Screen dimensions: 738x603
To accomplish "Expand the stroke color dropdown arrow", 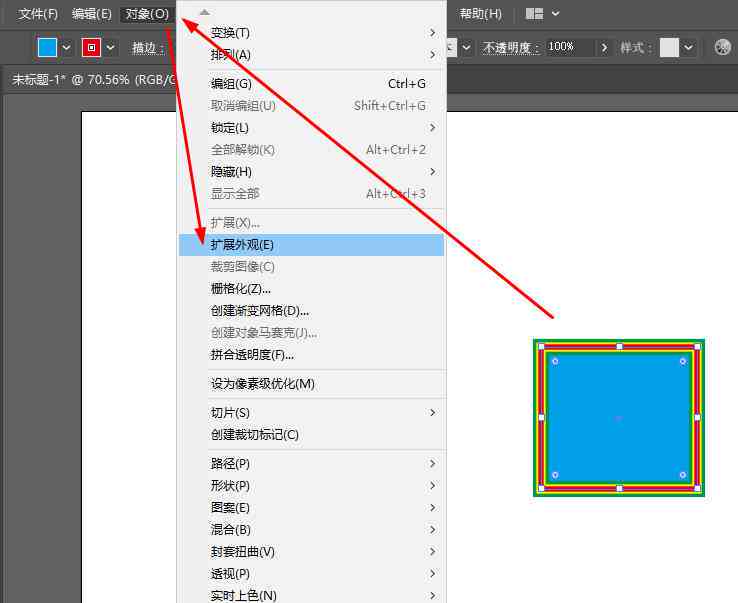I will [110, 48].
